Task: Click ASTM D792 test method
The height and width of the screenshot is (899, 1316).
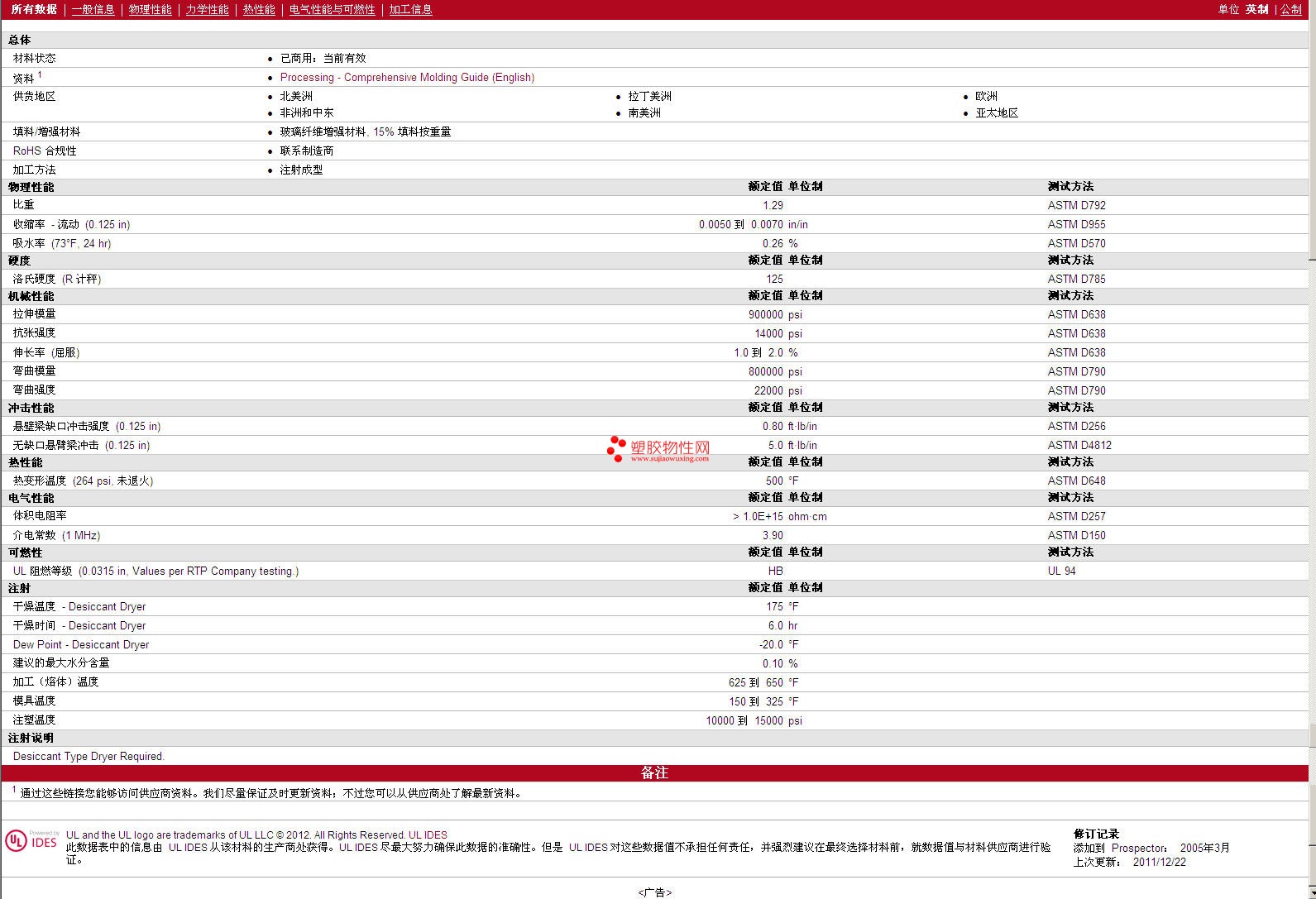Action: pos(1076,205)
